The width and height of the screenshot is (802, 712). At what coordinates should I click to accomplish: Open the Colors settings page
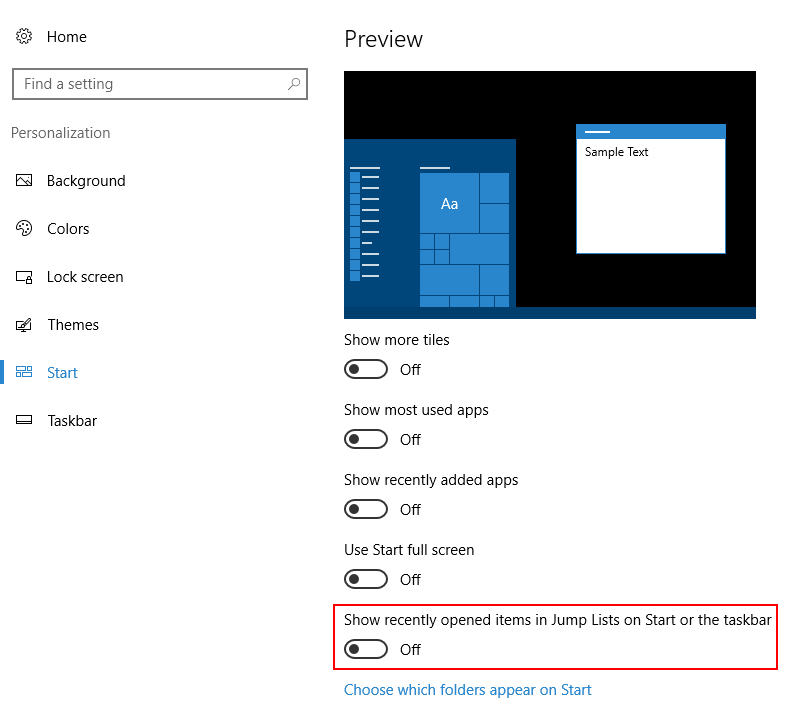click(68, 229)
